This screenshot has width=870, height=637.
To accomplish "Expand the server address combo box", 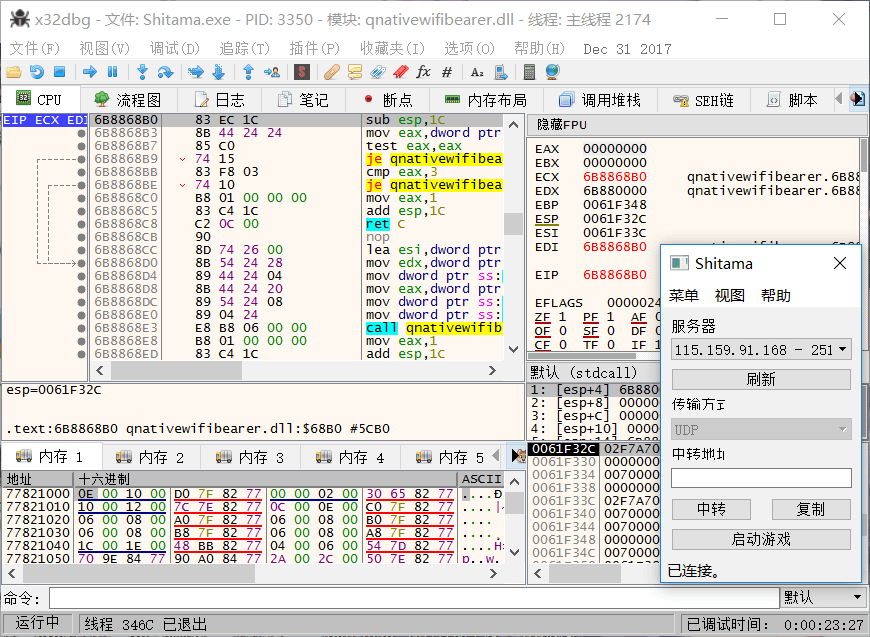I will click(x=842, y=350).
